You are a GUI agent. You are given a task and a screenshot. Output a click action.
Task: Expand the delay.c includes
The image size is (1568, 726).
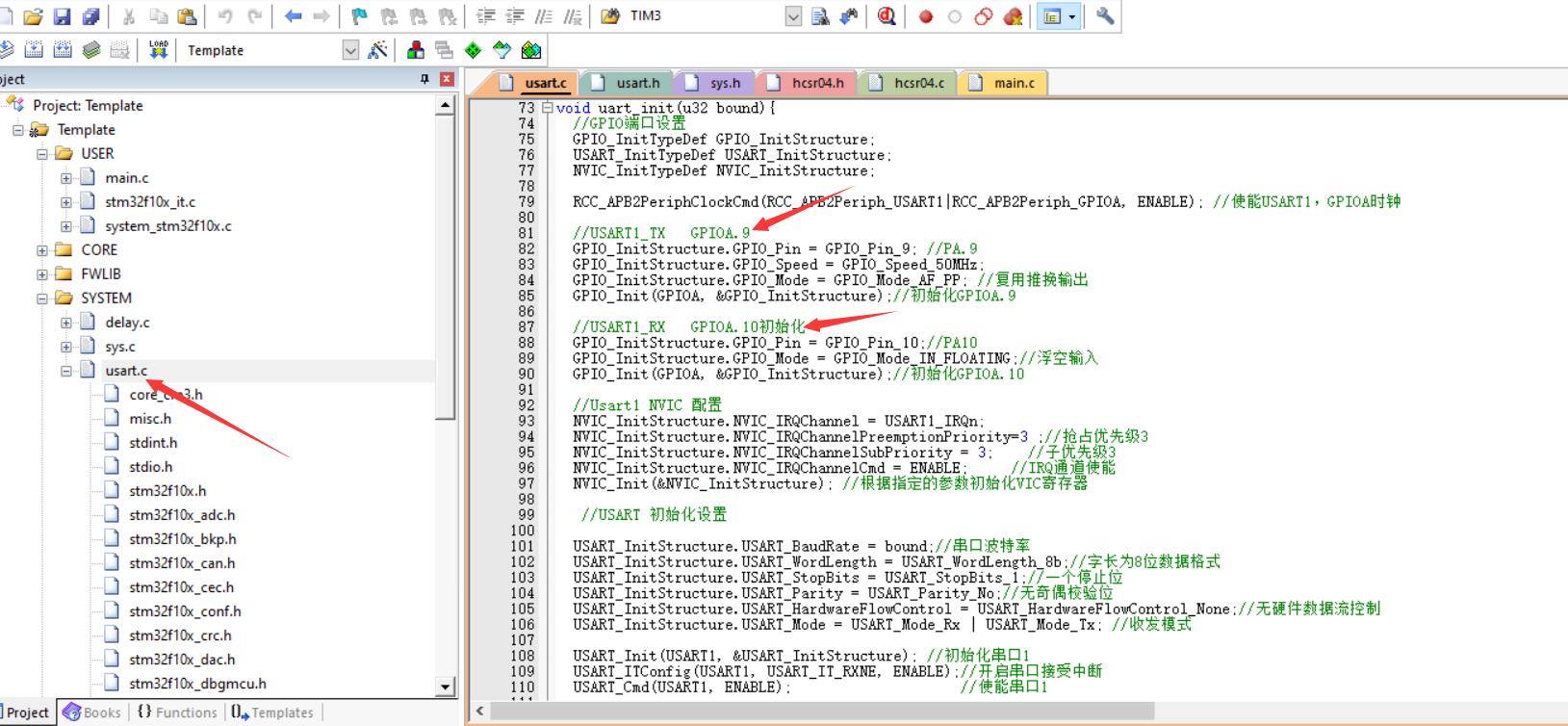66,323
